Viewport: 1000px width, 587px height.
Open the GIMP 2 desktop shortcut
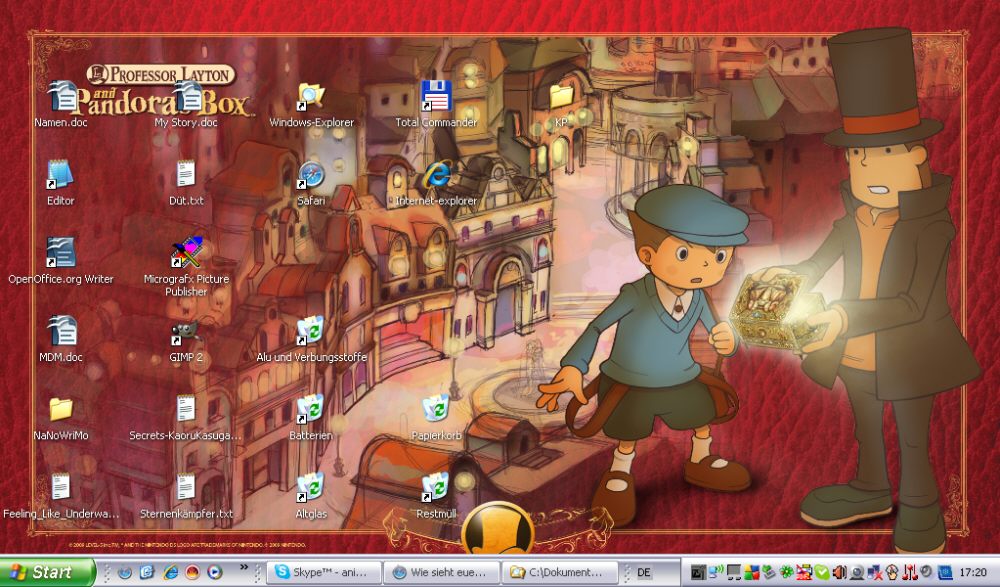[186, 332]
